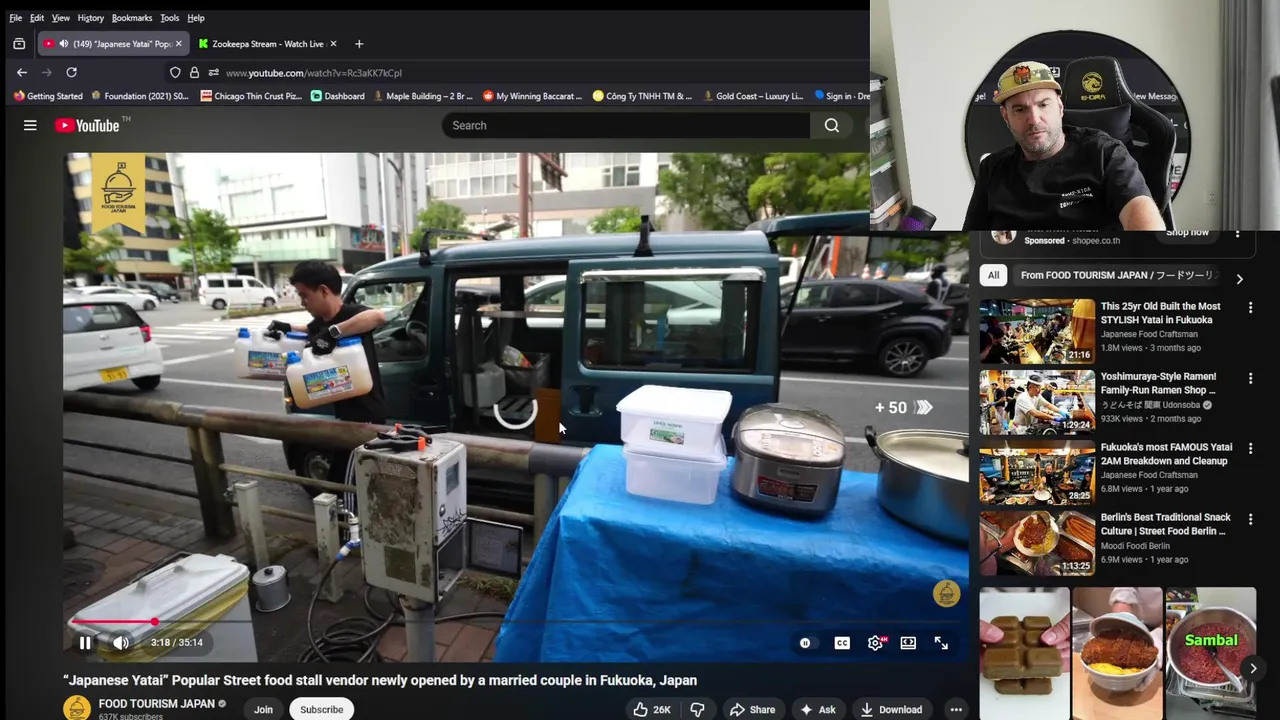
Task: Open the Firefox View tab list icon
Action: (x=18, y=44)
